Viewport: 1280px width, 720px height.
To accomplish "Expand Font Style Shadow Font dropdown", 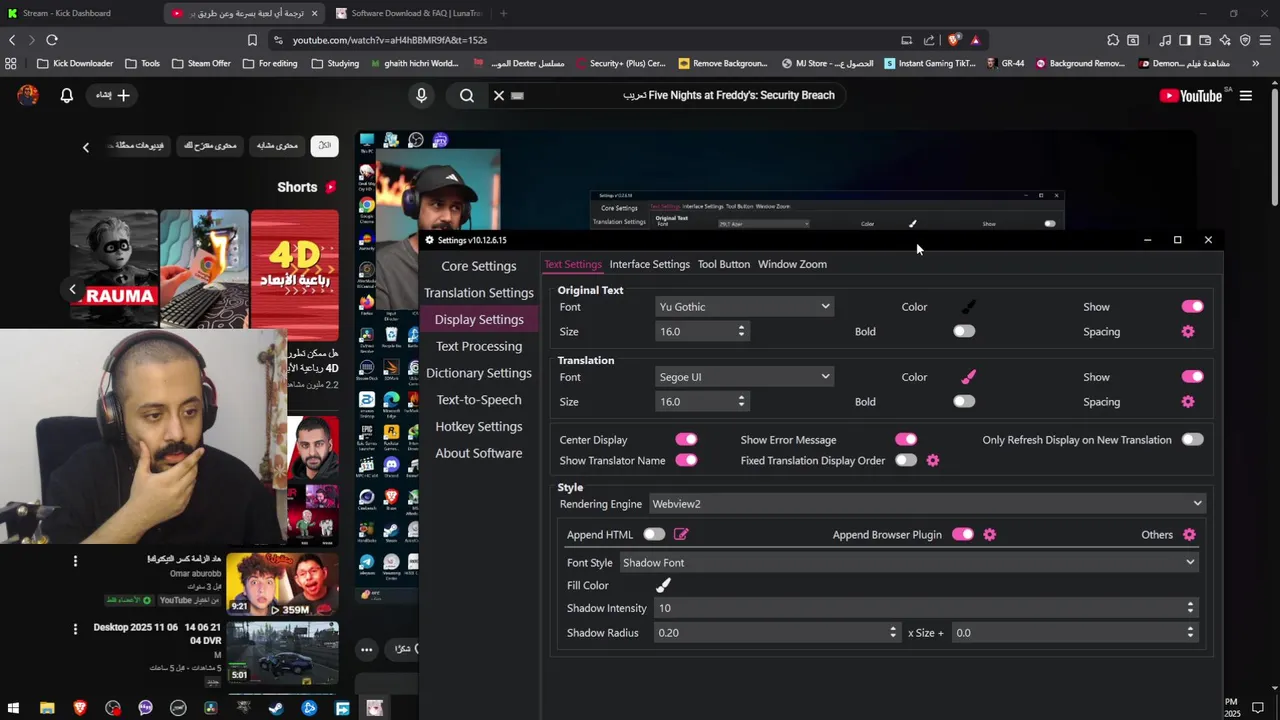I will click(909, 563).
